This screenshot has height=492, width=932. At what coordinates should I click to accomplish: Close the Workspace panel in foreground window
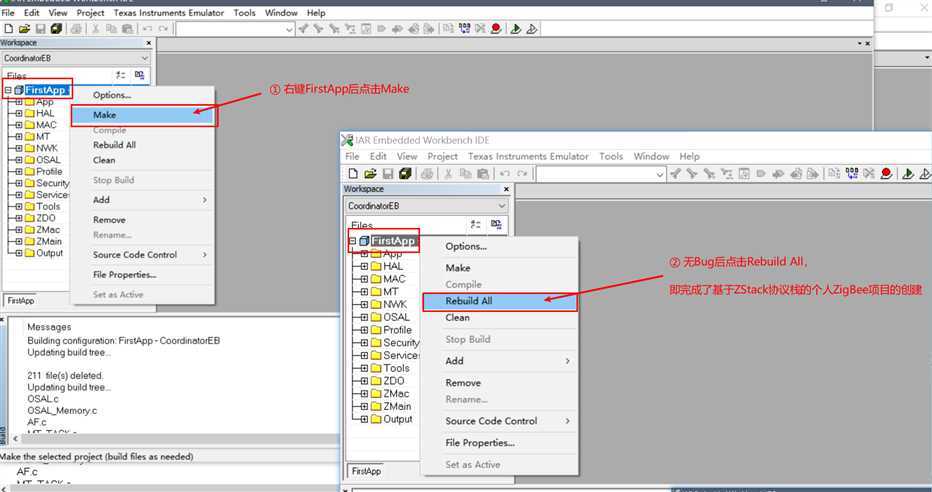click(506, 189)
